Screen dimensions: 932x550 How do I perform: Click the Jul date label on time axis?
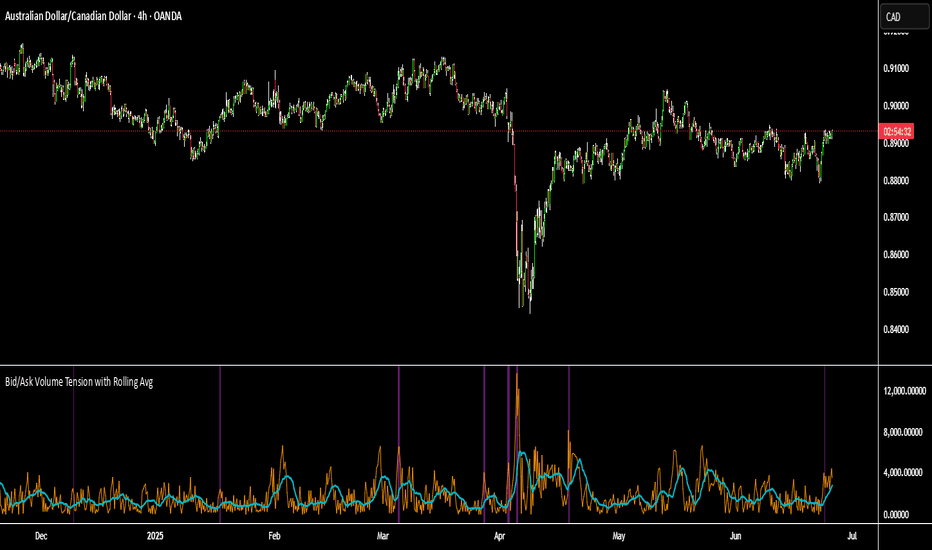pyautogui.click(x=852, y=536)
